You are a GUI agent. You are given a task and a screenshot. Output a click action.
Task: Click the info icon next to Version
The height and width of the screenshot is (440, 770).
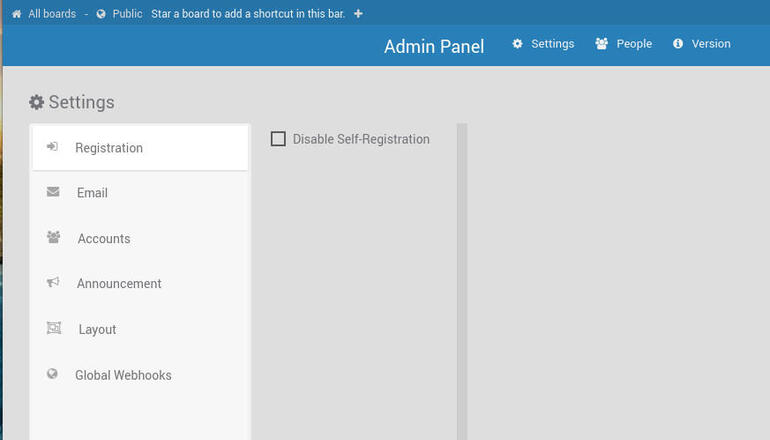(x=678, y=44)
